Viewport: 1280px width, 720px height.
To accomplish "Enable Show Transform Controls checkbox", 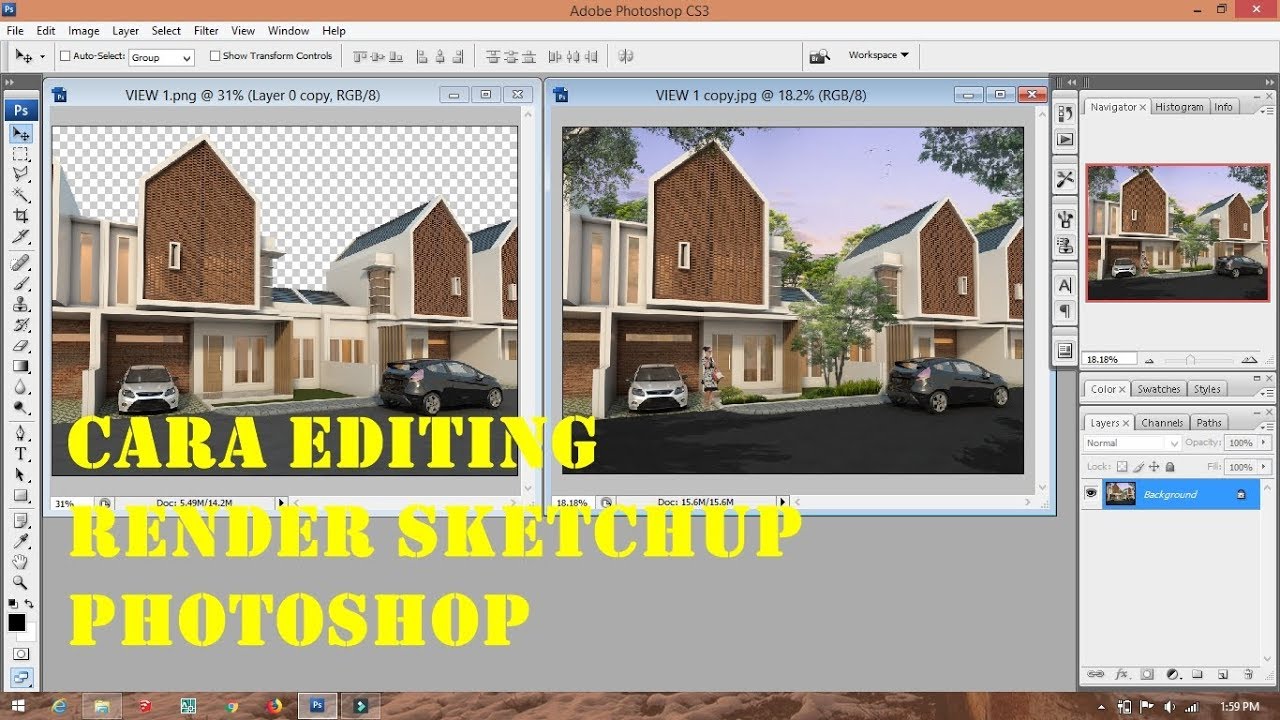I will click(x=215, y=57).
